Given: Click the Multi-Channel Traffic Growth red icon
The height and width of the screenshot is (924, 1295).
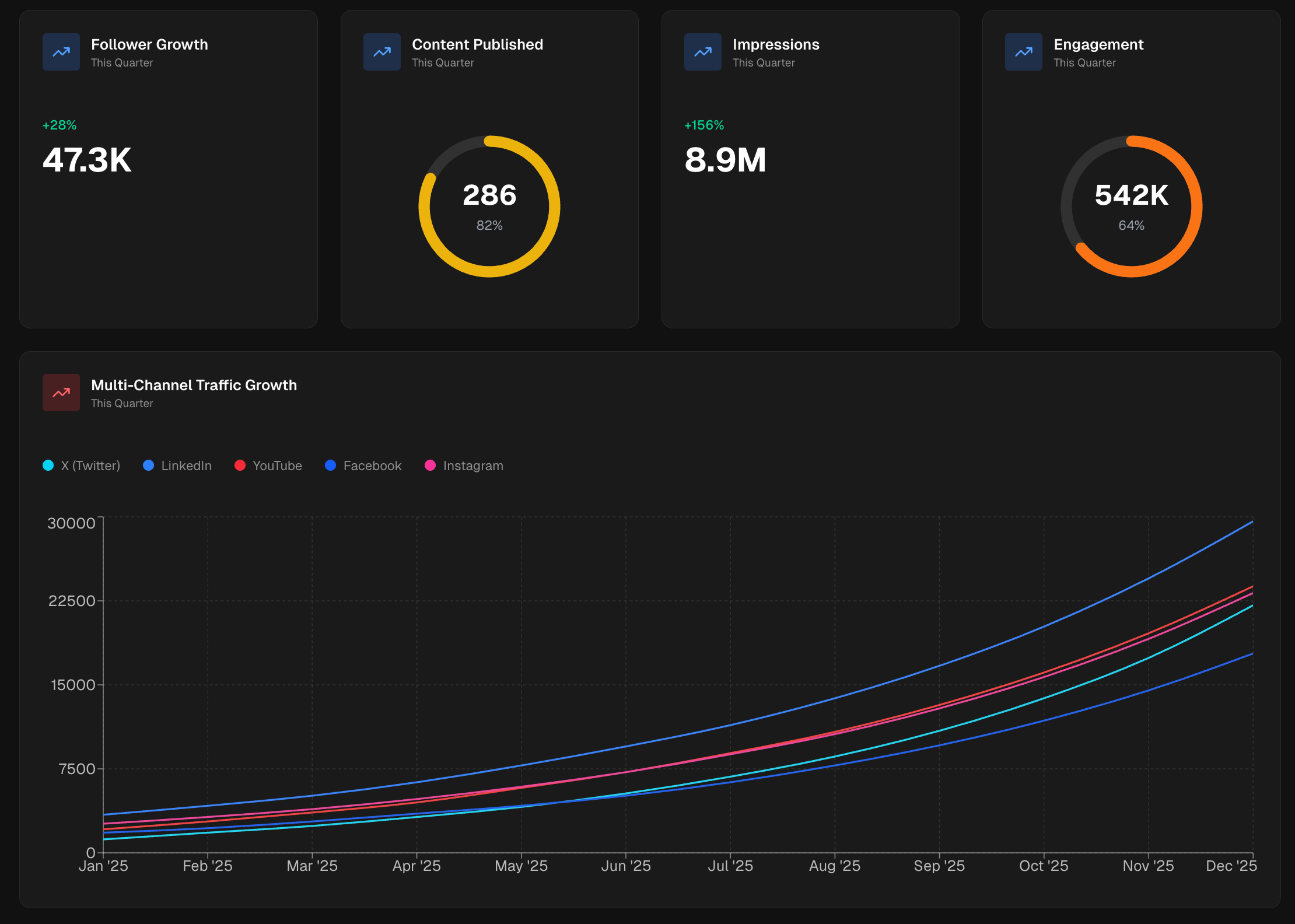Looking at the screenshot, I should tap(61, 392).
